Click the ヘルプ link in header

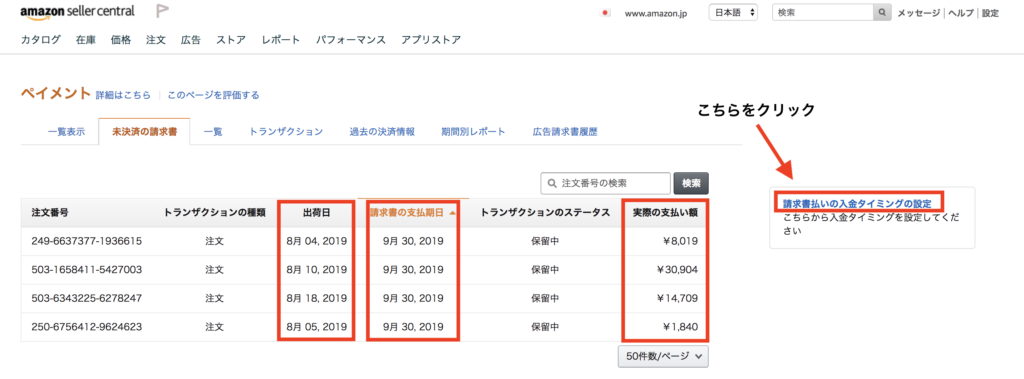[961, 13]
